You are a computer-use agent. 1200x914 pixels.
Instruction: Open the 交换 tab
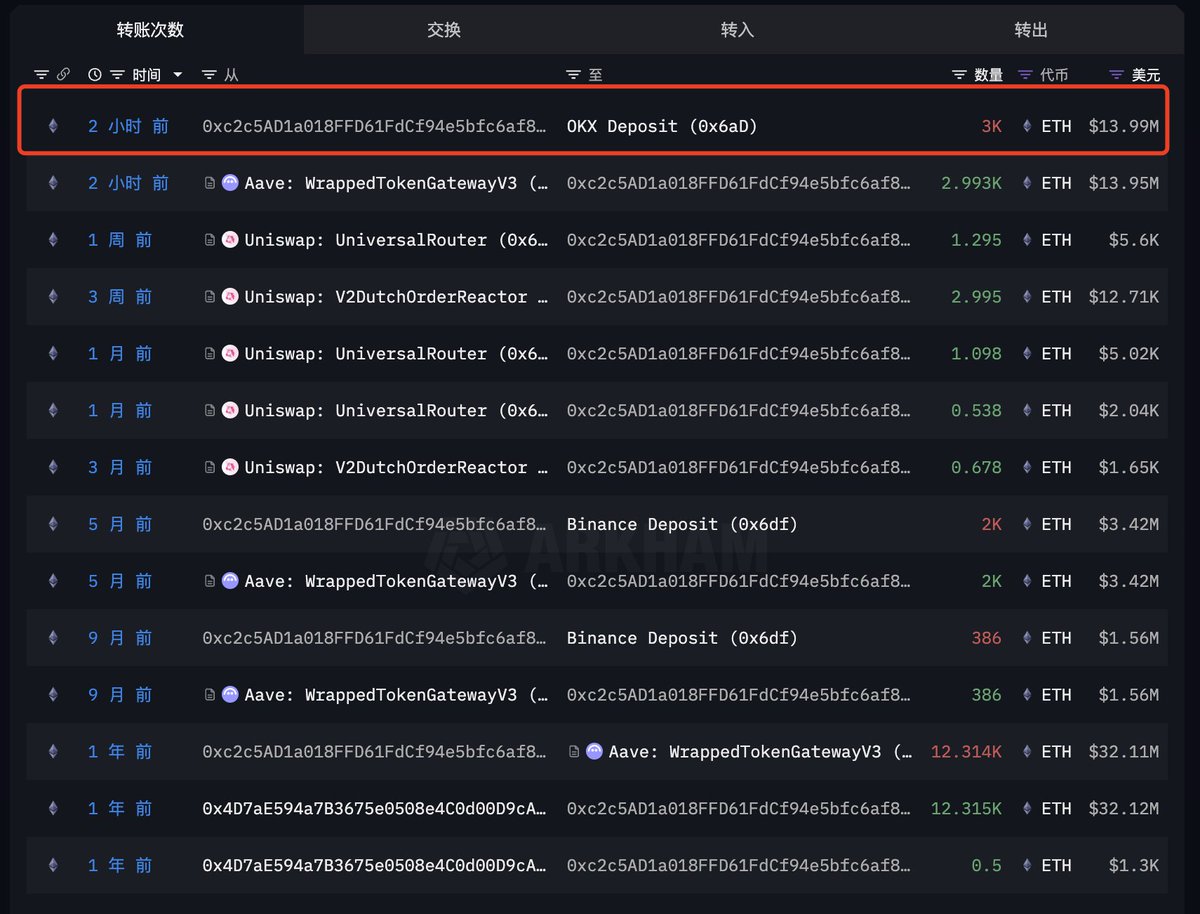(444, 30)
